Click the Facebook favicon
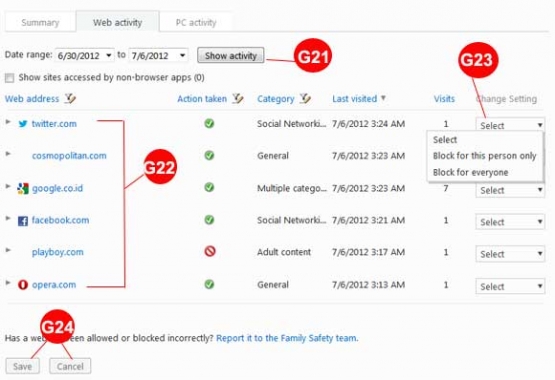The width and height of the screenshot is (555, 380). [x=23, y=221]
